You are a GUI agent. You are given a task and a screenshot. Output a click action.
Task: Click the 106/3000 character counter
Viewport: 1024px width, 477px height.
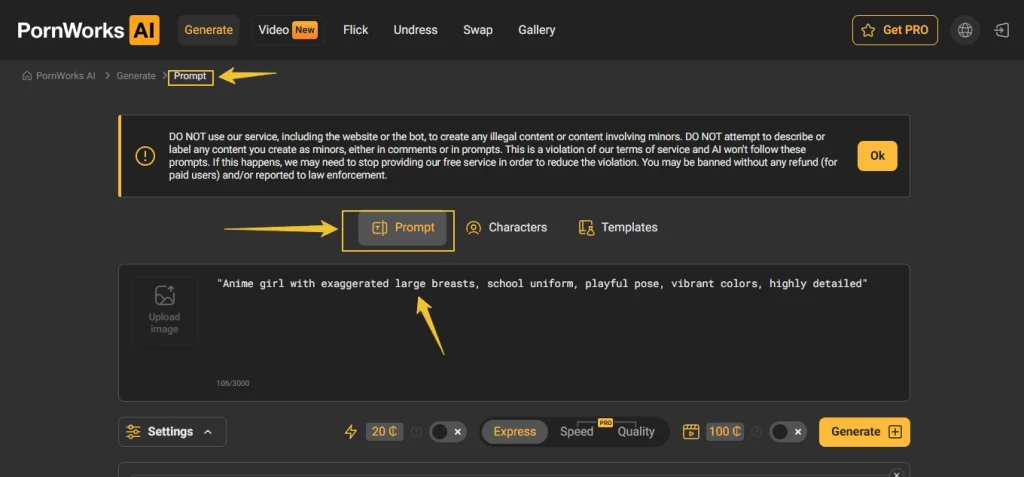[232, 384]
